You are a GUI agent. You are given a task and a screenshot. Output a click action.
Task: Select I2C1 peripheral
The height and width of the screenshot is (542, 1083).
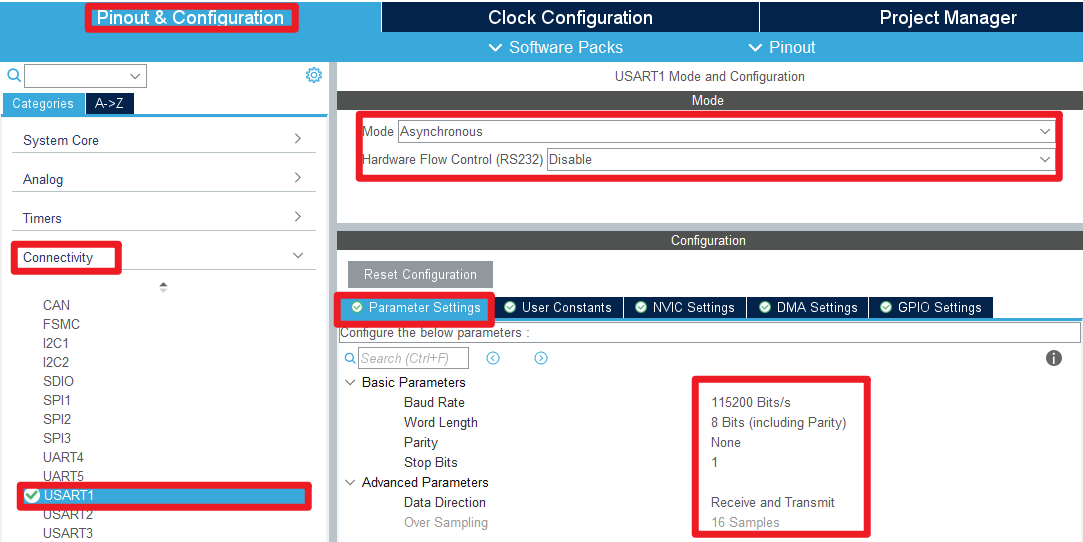pyautogui.click(x=56, y=343)
